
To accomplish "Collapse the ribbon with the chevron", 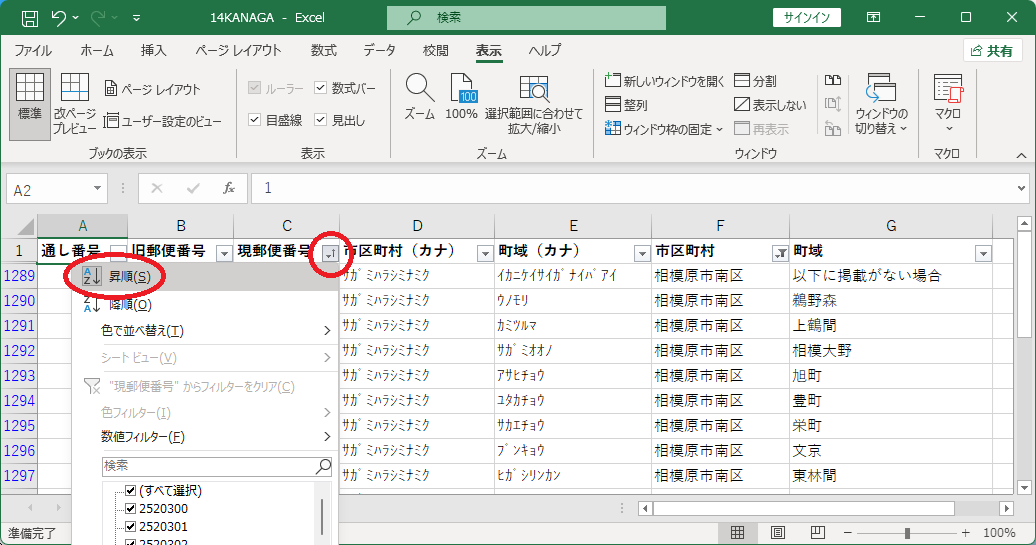I will (x=1021, y=155).
